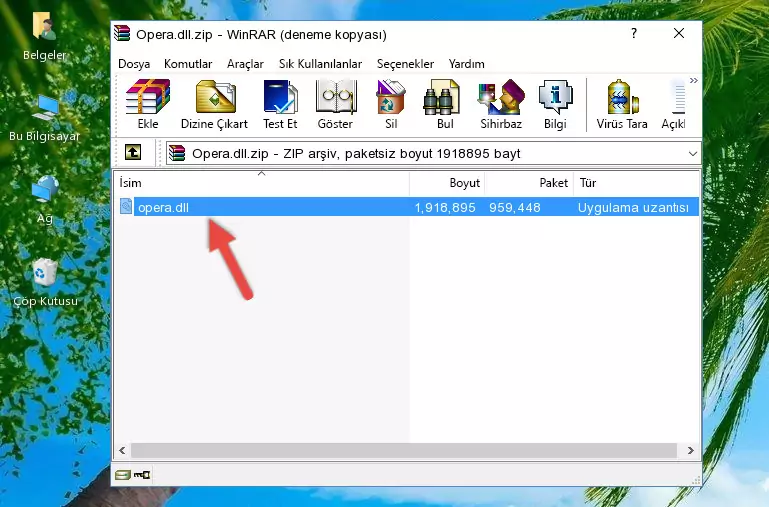This screenshot has height=507, width=769.
Task: Click the archive icon in address bar
Action: [177, 153]
